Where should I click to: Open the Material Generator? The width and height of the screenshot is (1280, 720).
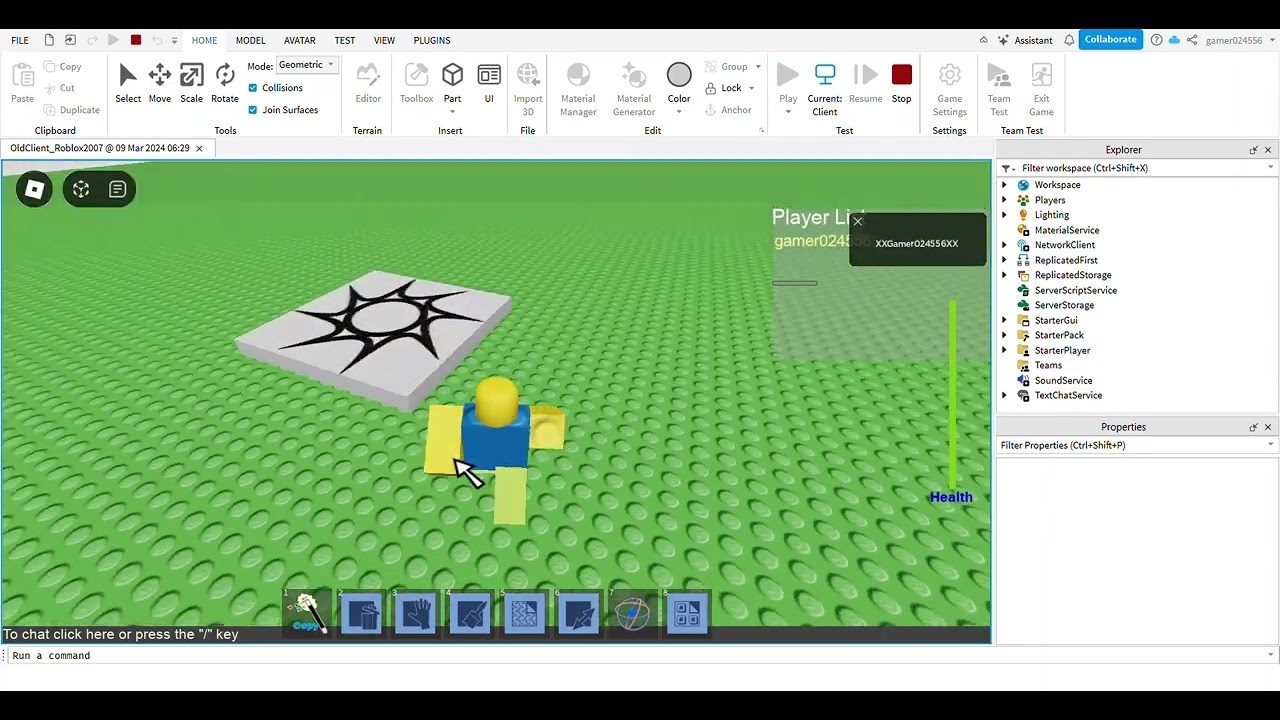tap(634, 89)
